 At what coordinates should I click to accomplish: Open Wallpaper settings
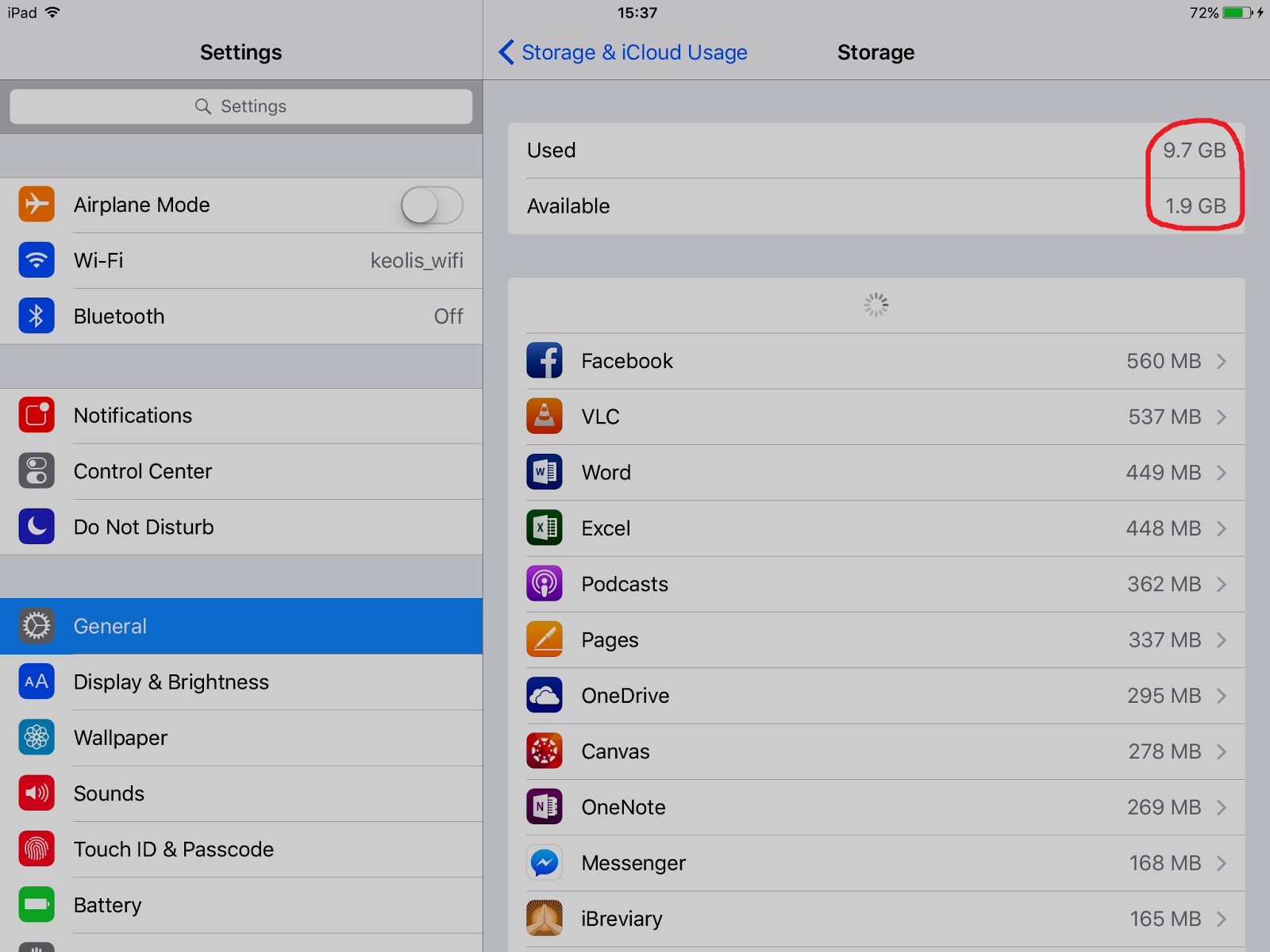[241, 738]
